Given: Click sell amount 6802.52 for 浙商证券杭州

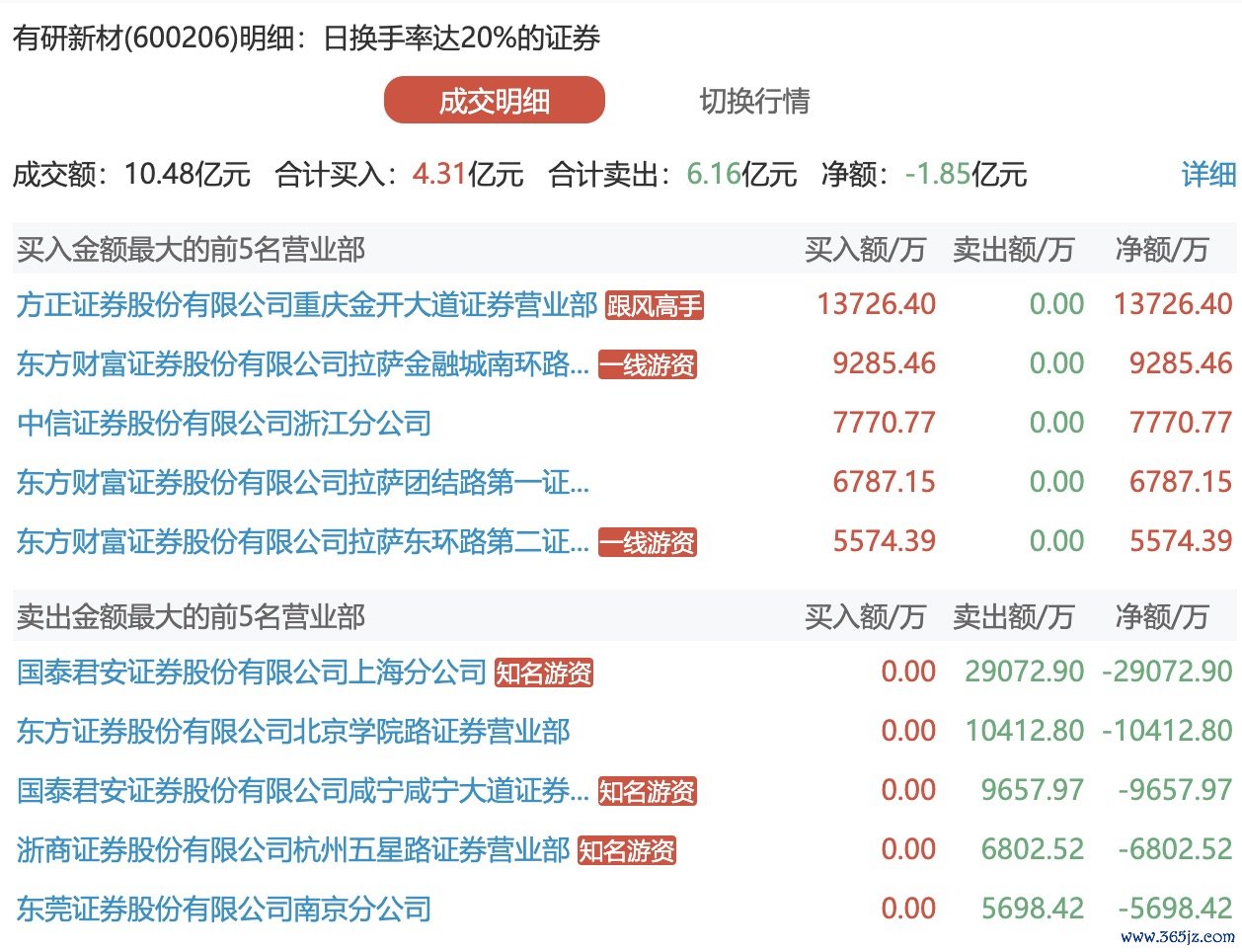Looking at the screenshot, I should point(1033,849).
